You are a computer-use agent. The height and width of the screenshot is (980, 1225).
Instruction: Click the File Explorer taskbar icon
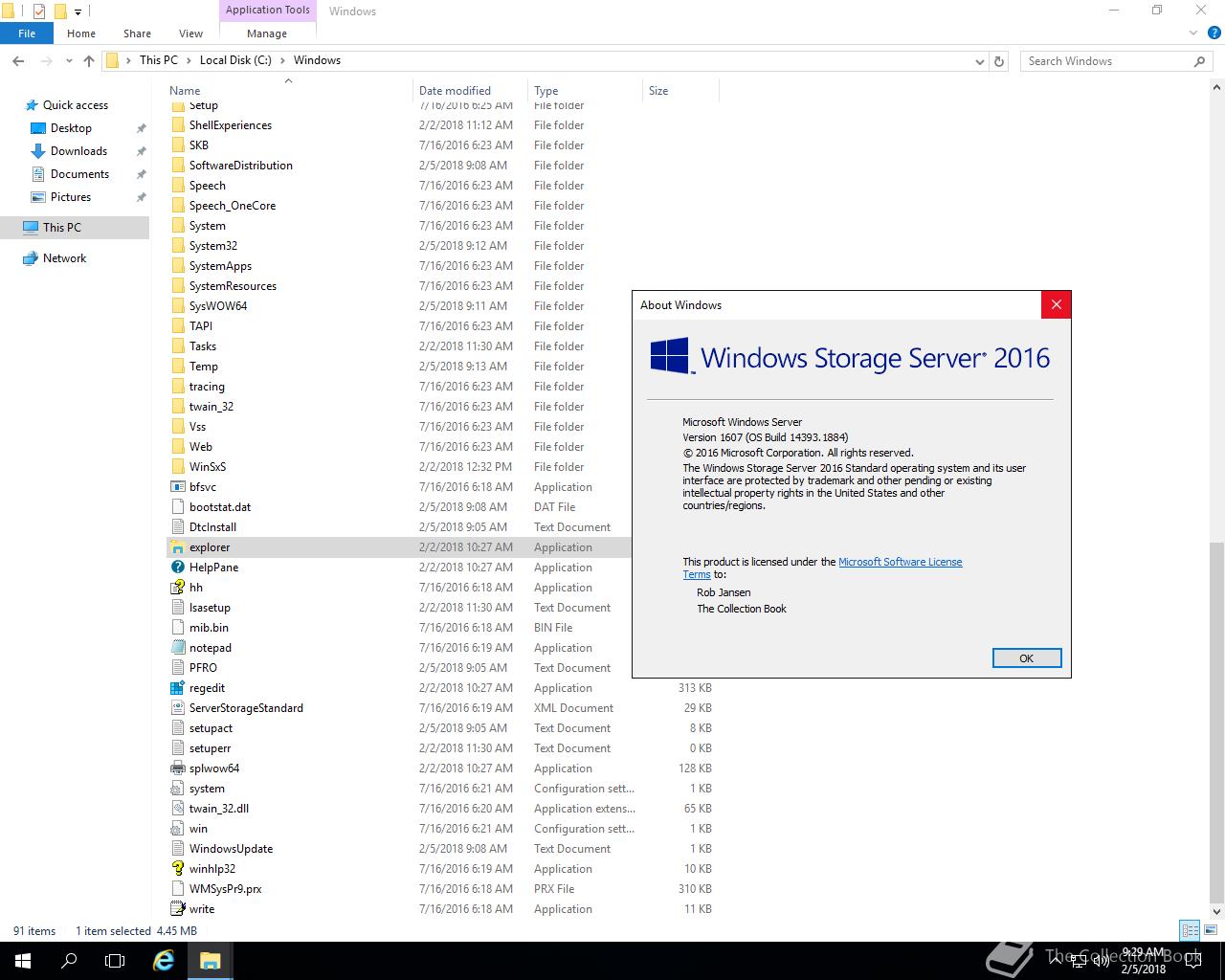[x=210, y=961]
